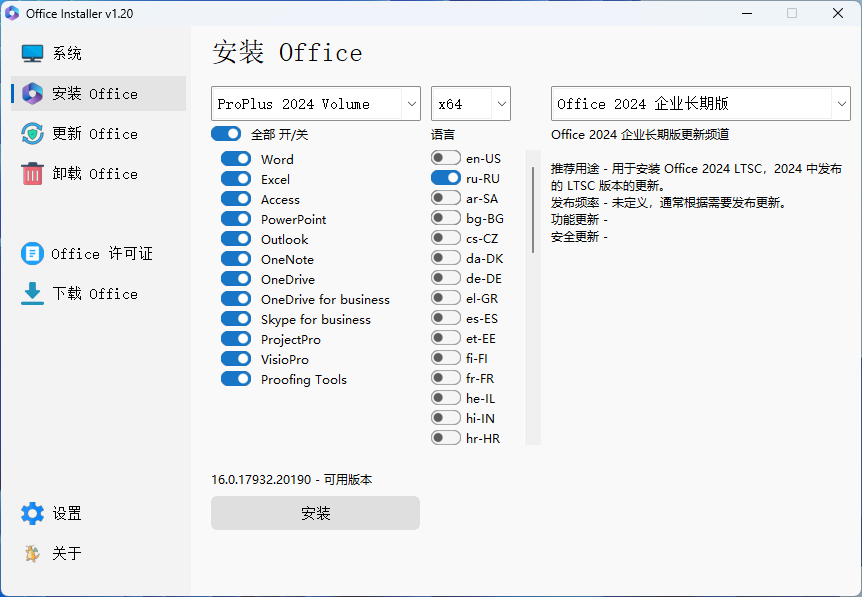Turn on hi-IN language

(446, 418)
